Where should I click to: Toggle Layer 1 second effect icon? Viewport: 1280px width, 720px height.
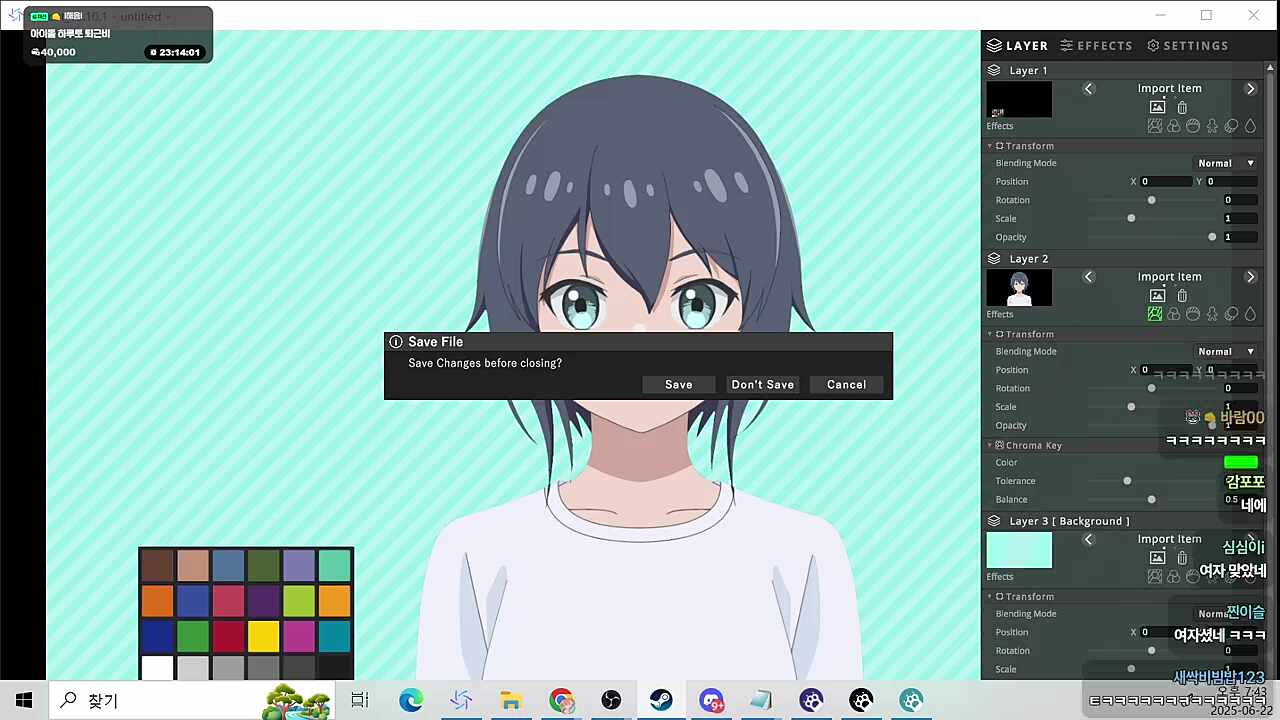[1174, 126]
